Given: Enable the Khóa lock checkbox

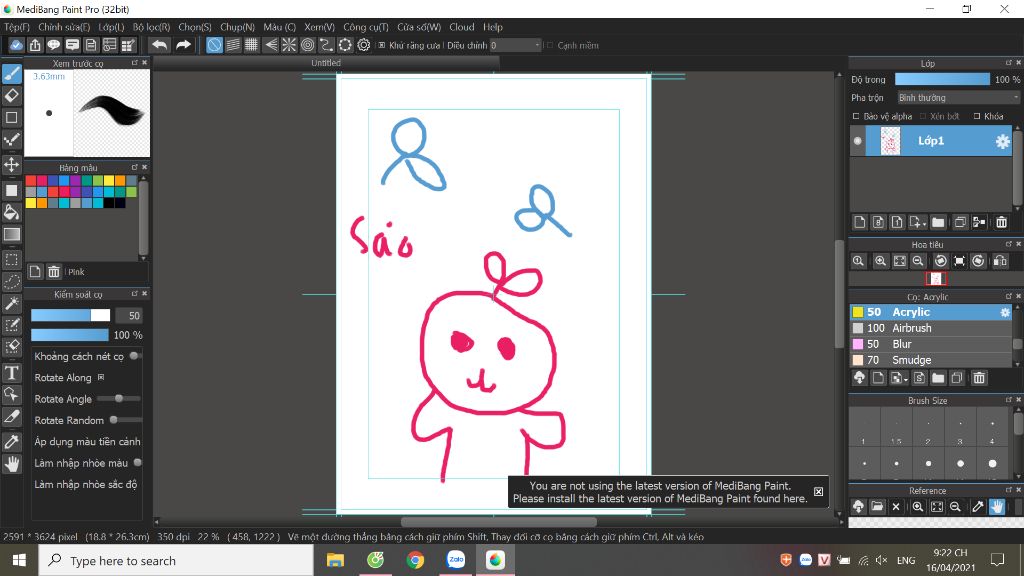Looking at the screenshot, I should coord(977,116).
